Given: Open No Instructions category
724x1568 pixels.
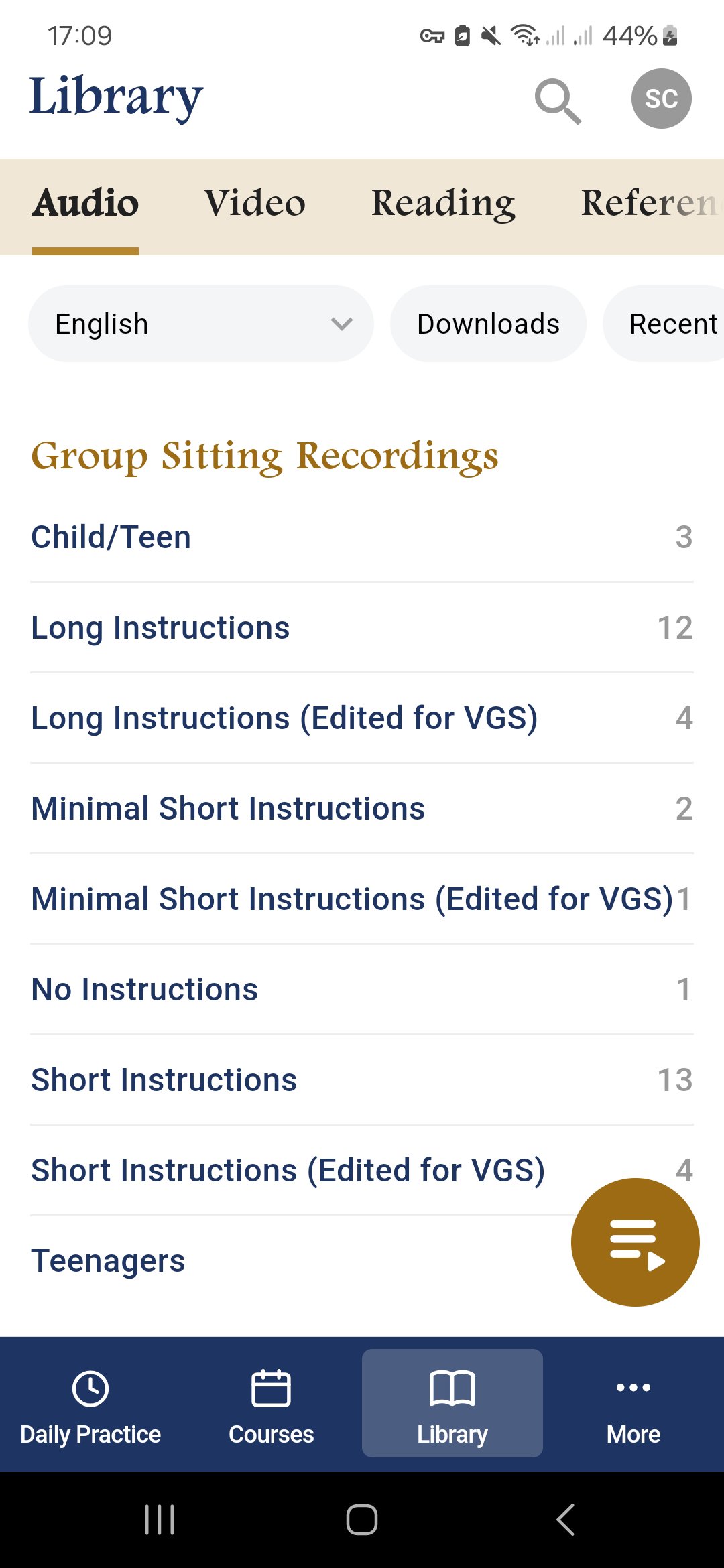Looking at the screenshot, I should pos(362,990).
